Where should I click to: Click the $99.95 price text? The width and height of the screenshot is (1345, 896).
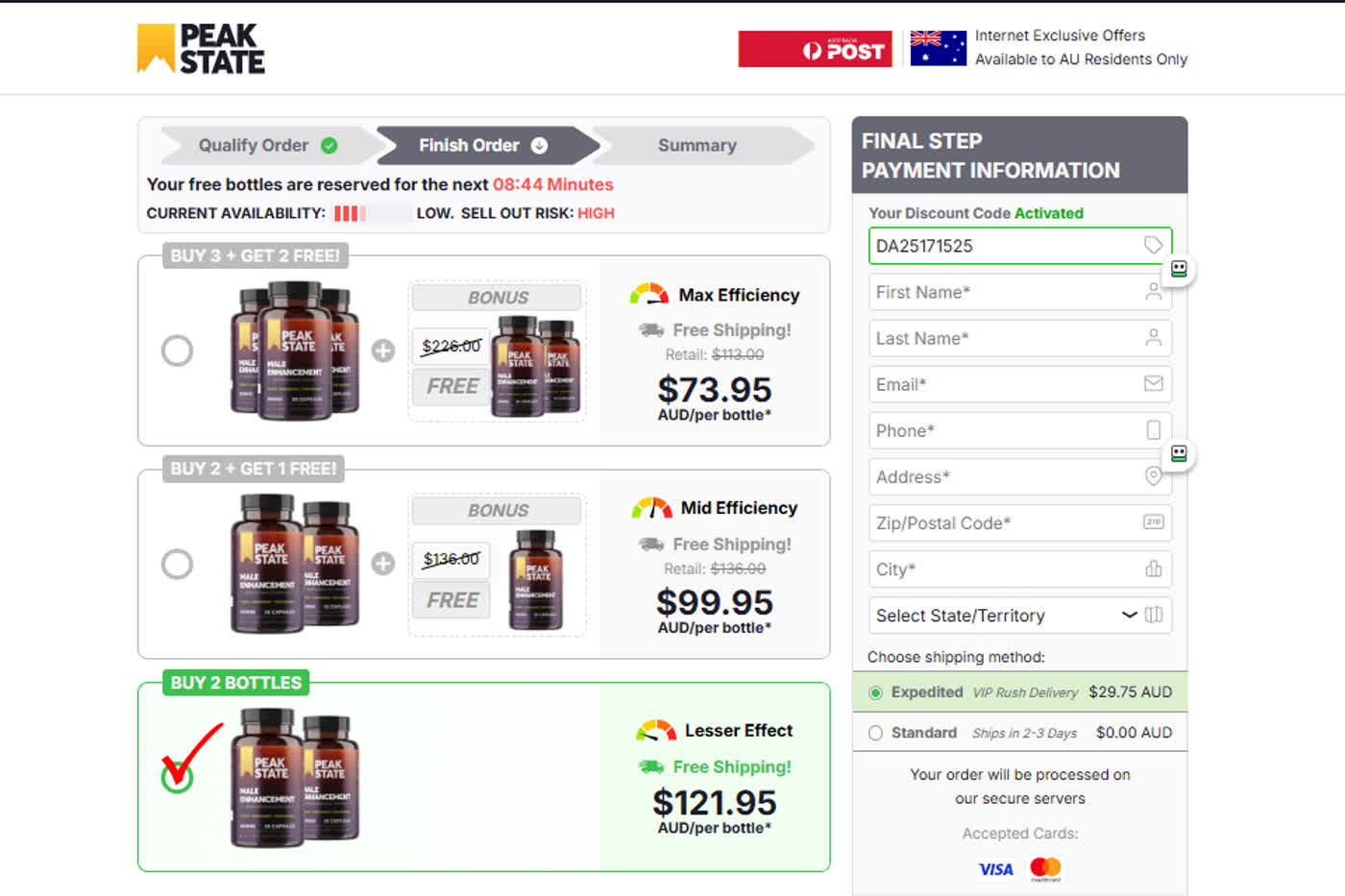[x=715, y=602]
